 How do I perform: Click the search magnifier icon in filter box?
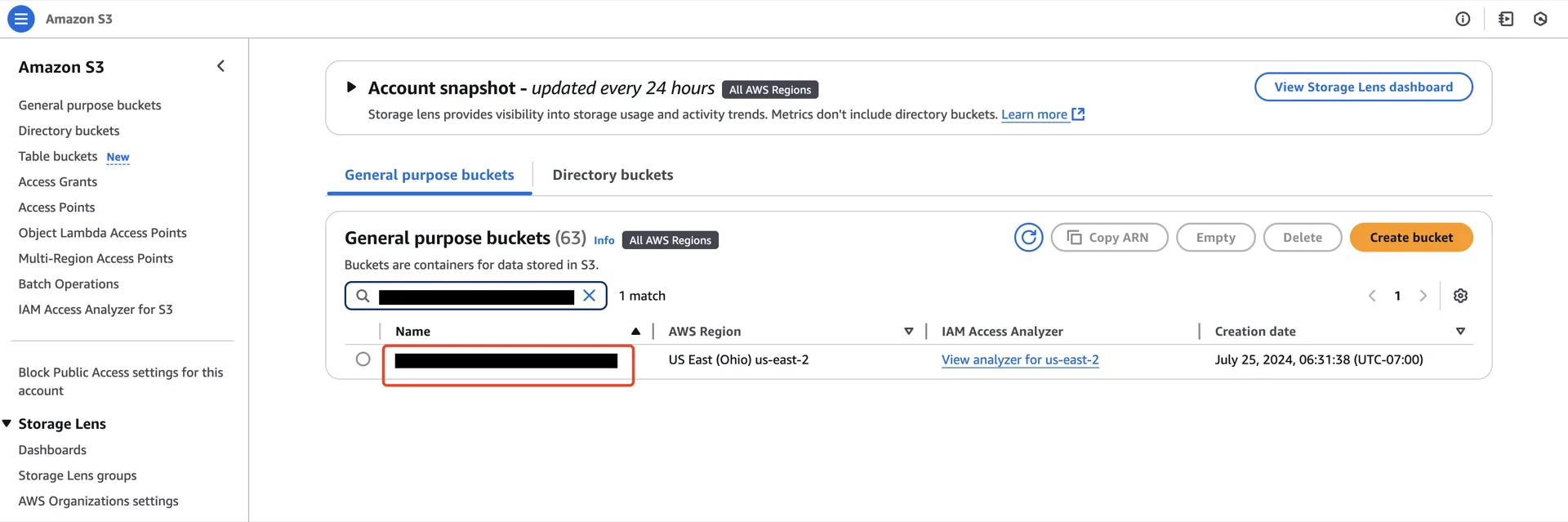tap(363, 296)
